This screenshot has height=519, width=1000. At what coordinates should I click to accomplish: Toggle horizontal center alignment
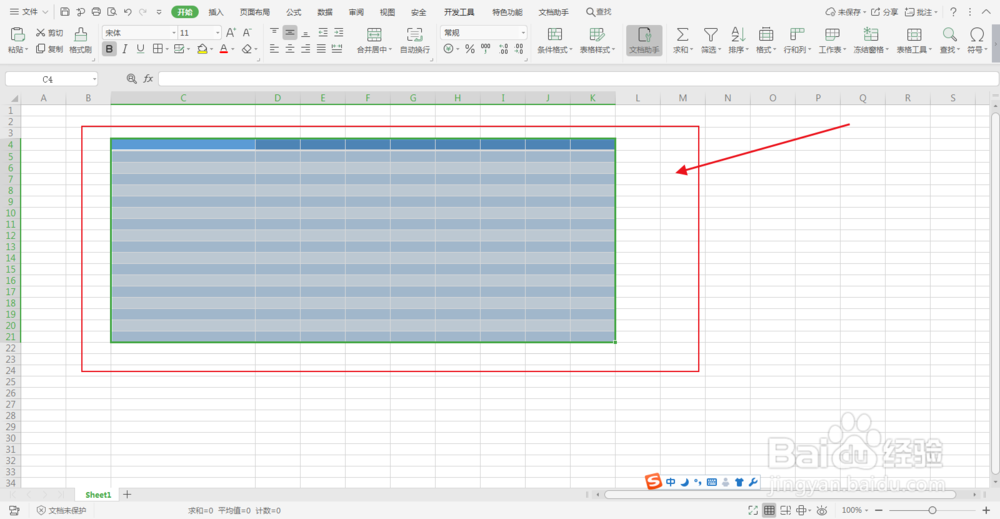click(x=290, y=49)
